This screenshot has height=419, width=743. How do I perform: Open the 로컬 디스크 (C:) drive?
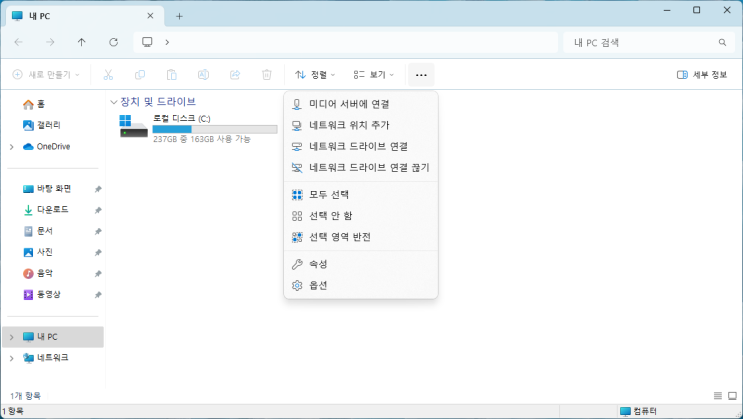click(x=198, y=128)
